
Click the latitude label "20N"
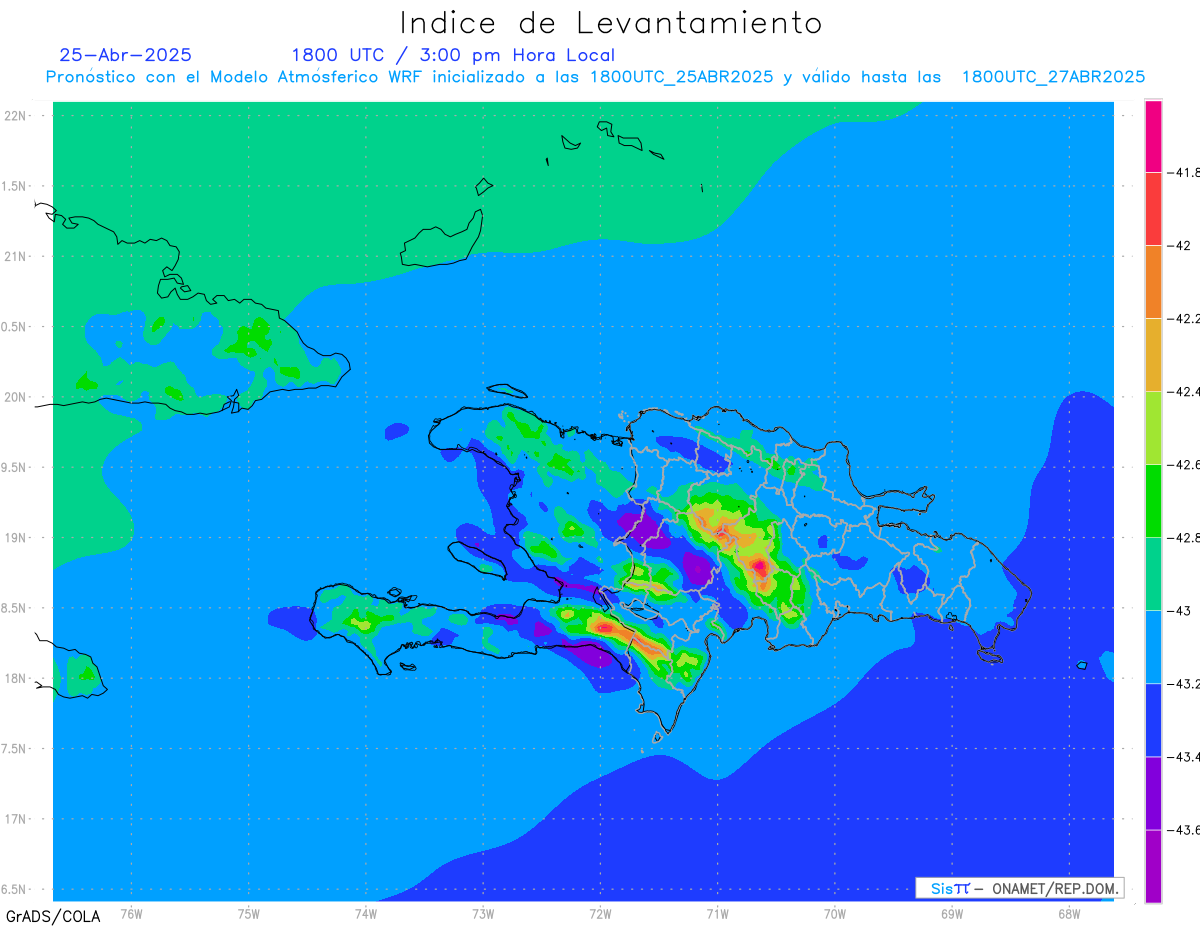pyautogui.click(x=15, y=397)
